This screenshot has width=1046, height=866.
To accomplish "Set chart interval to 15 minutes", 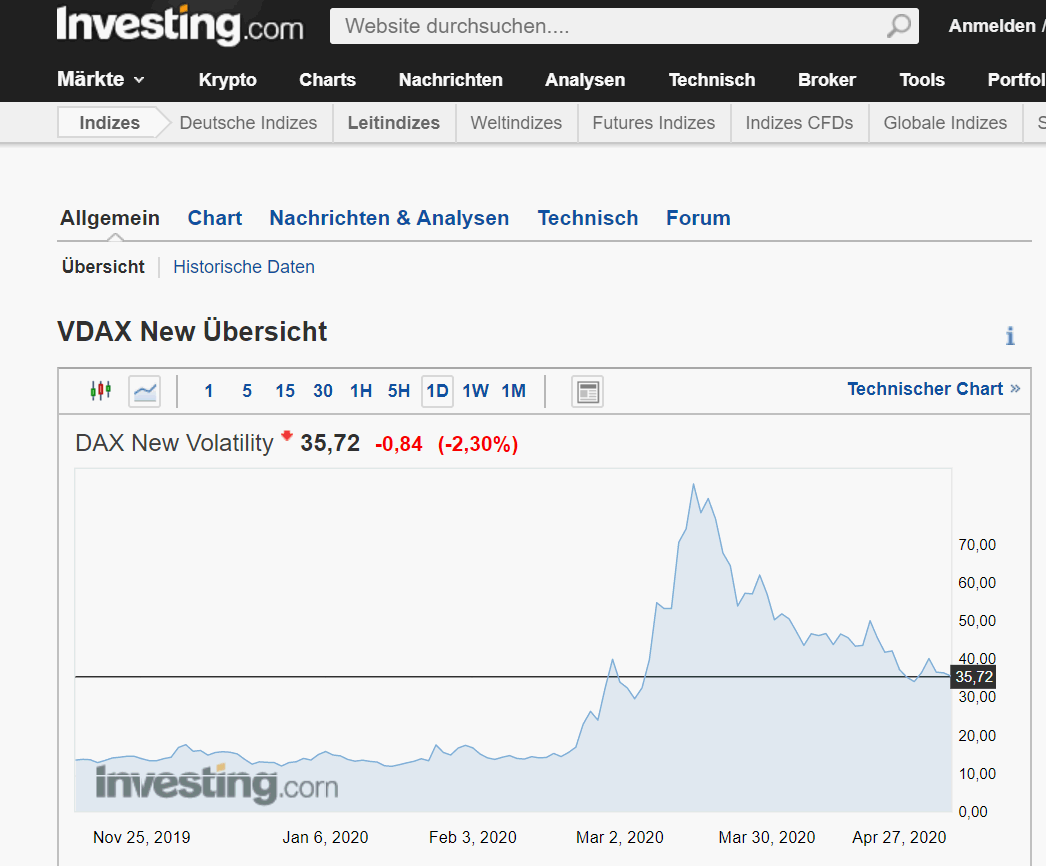I will 285,391.
